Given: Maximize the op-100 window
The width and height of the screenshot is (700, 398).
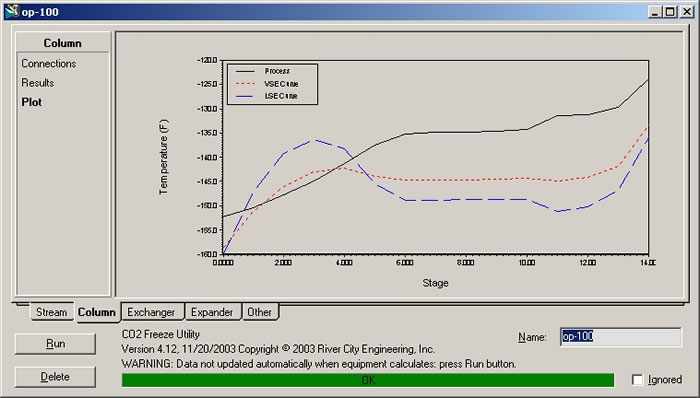Looking at the screenshot, I should [x=670, y=12].
